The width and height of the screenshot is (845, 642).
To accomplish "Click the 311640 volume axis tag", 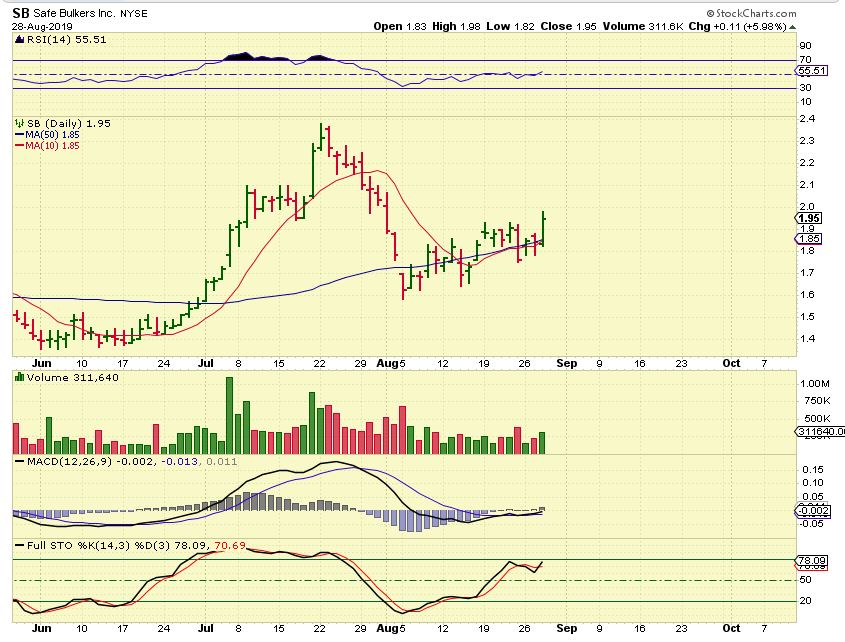I will pyautogui.click(x=820, y=431).
